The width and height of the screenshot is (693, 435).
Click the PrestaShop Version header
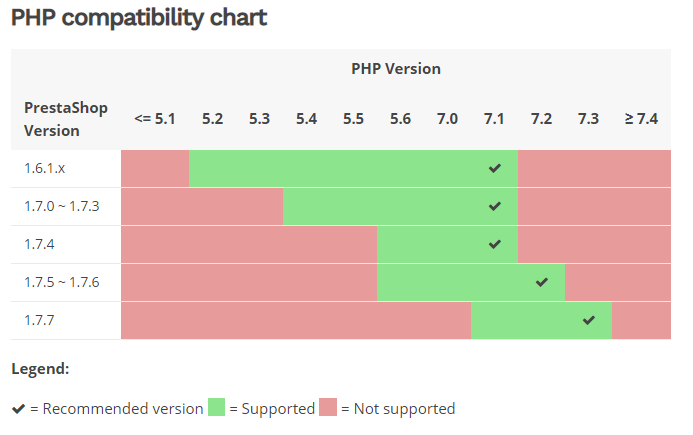[x=66, y=118]
